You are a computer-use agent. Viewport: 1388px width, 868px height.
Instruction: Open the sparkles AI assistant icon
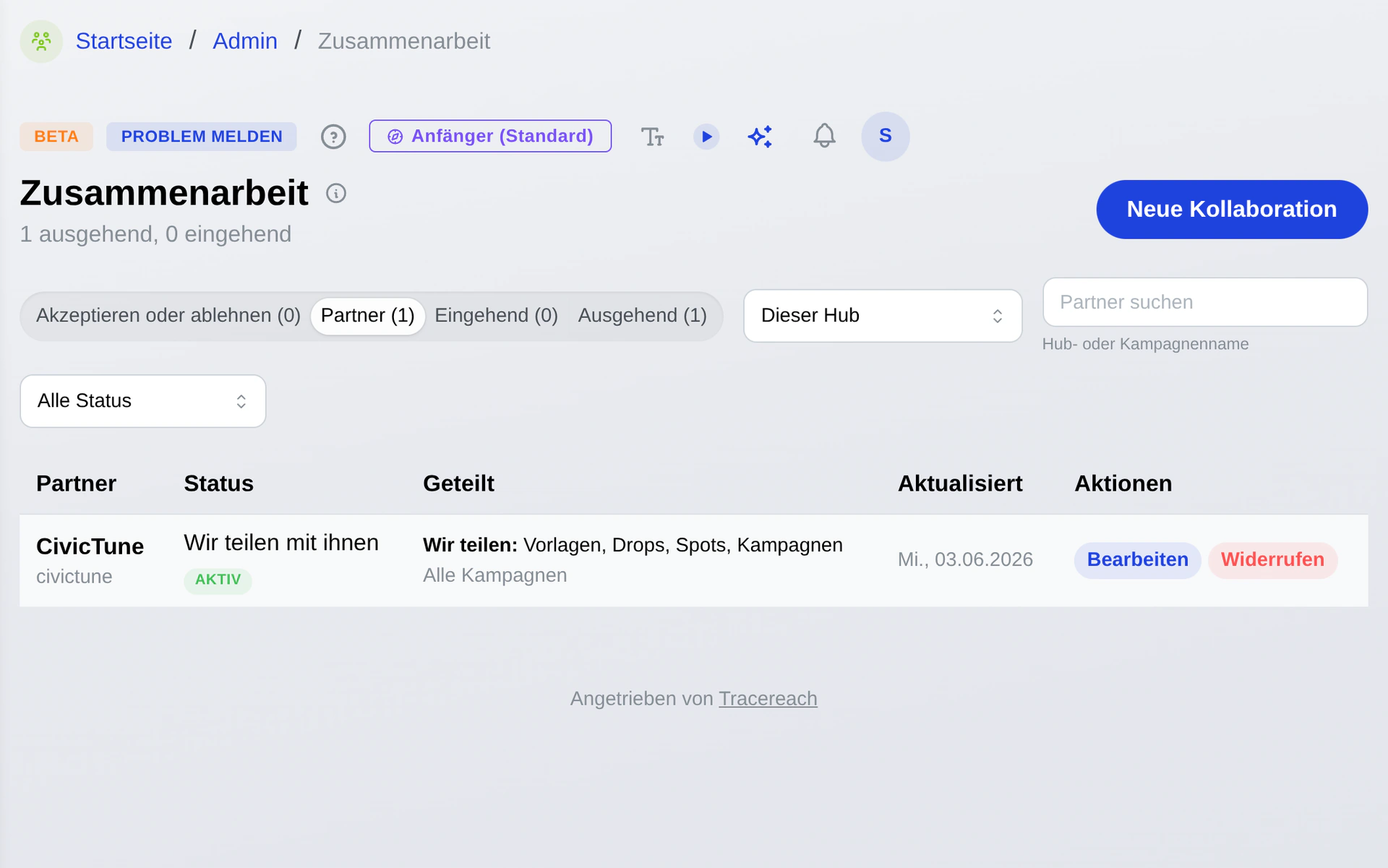point(761,137)
